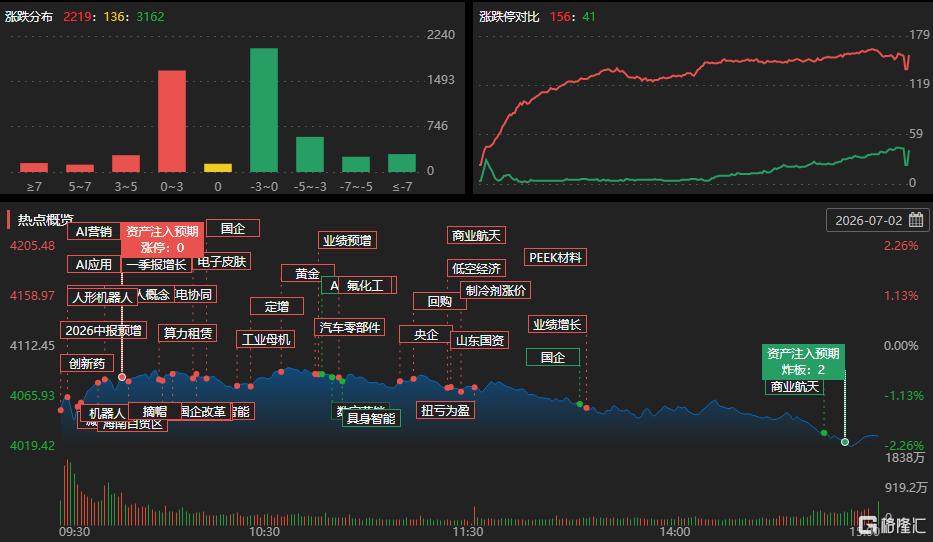Select the PEEK材料 hotspot label
This screenshot has height=542, width=933.
point(555,258)
